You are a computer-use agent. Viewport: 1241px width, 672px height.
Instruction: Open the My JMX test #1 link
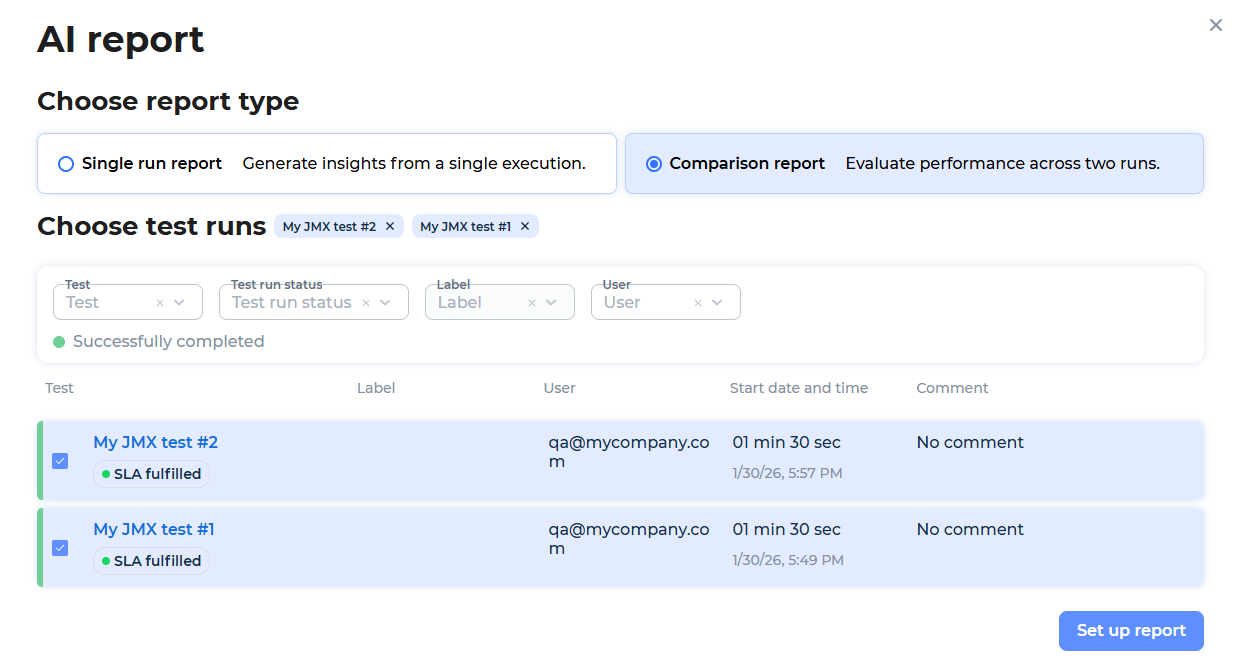tap(153, 529)
